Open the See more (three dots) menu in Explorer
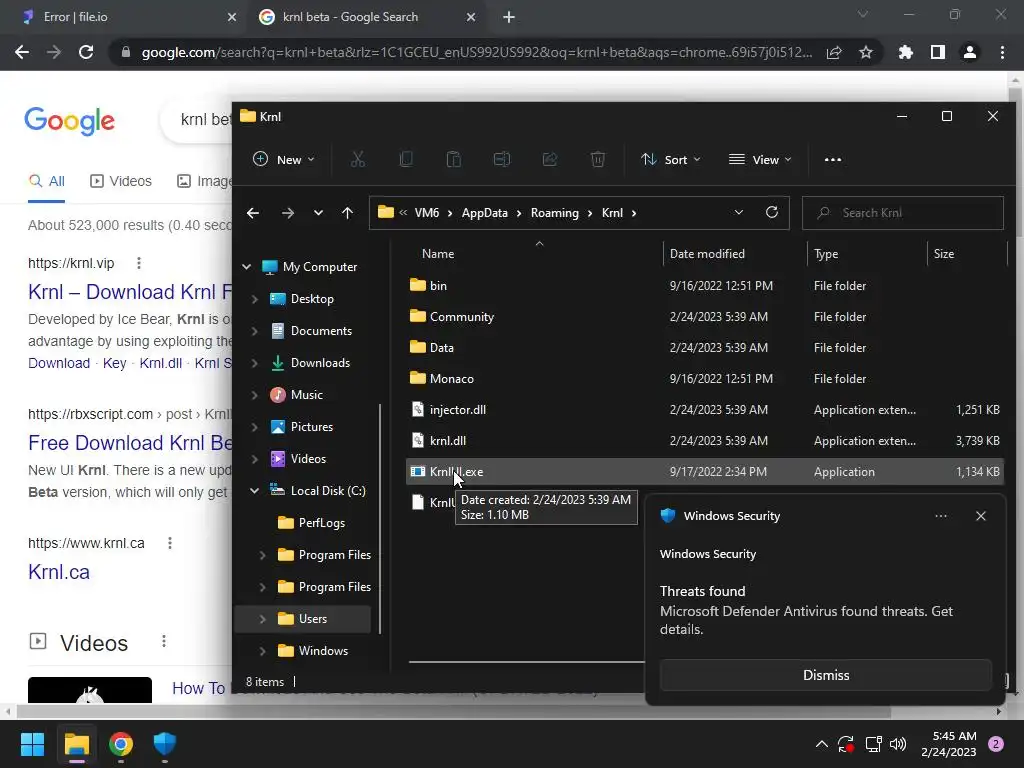Viewport: 1024px width, 768px height. [x=833, y=159]
